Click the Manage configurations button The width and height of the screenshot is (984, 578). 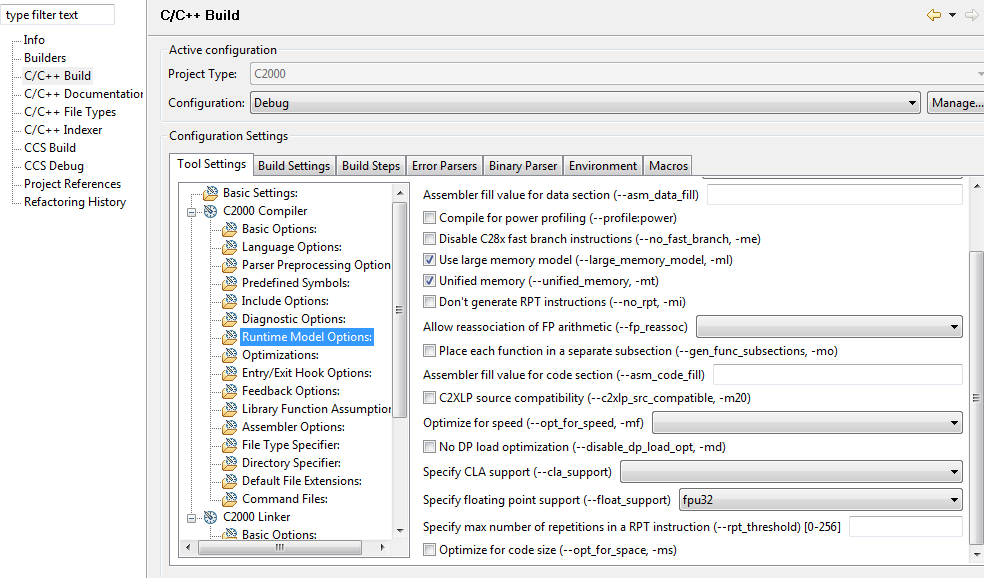(956, 103)
